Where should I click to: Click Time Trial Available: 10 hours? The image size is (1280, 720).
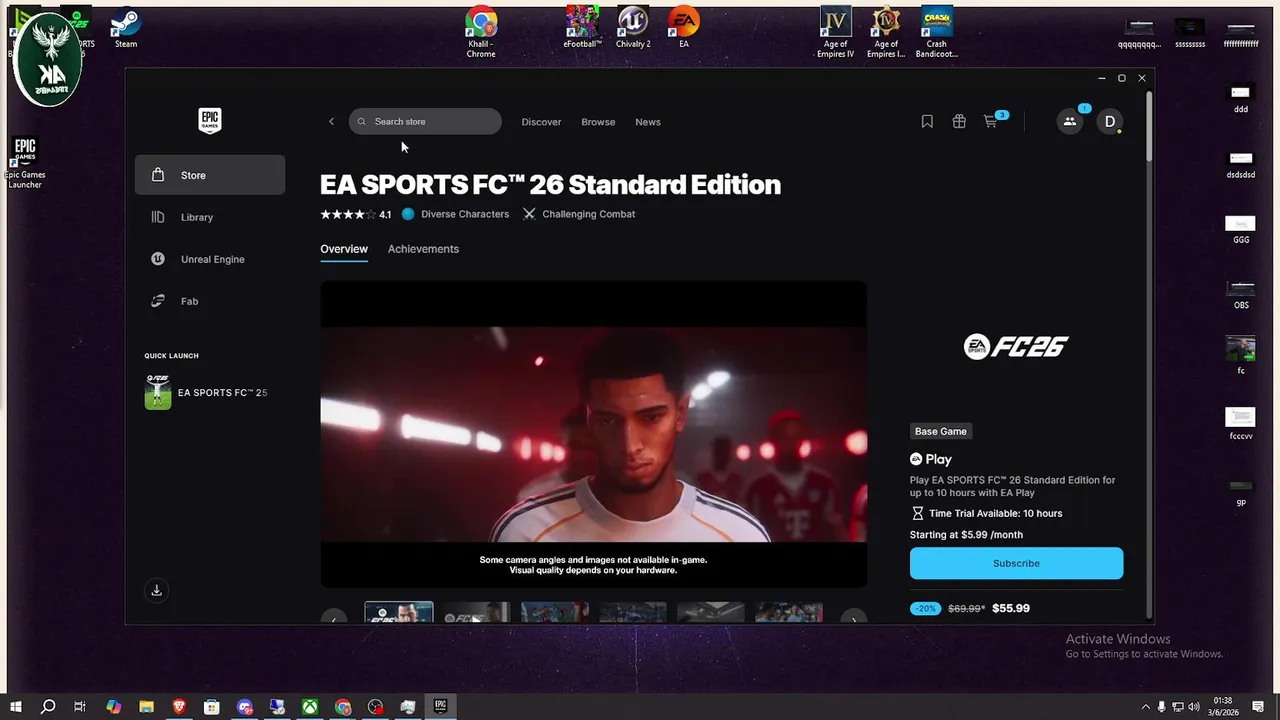(x=987, y=513)
